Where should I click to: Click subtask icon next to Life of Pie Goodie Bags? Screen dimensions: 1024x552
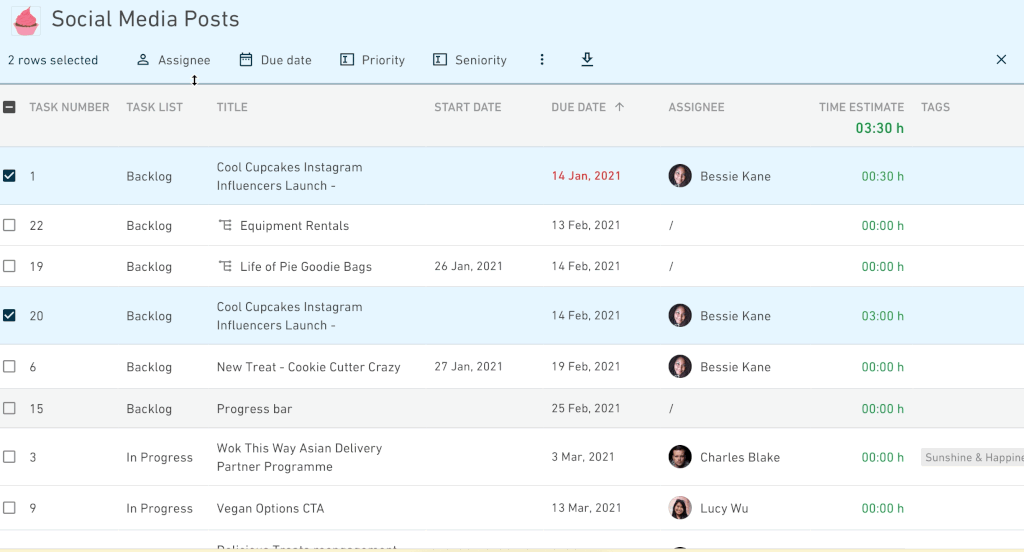coord(225,267)
